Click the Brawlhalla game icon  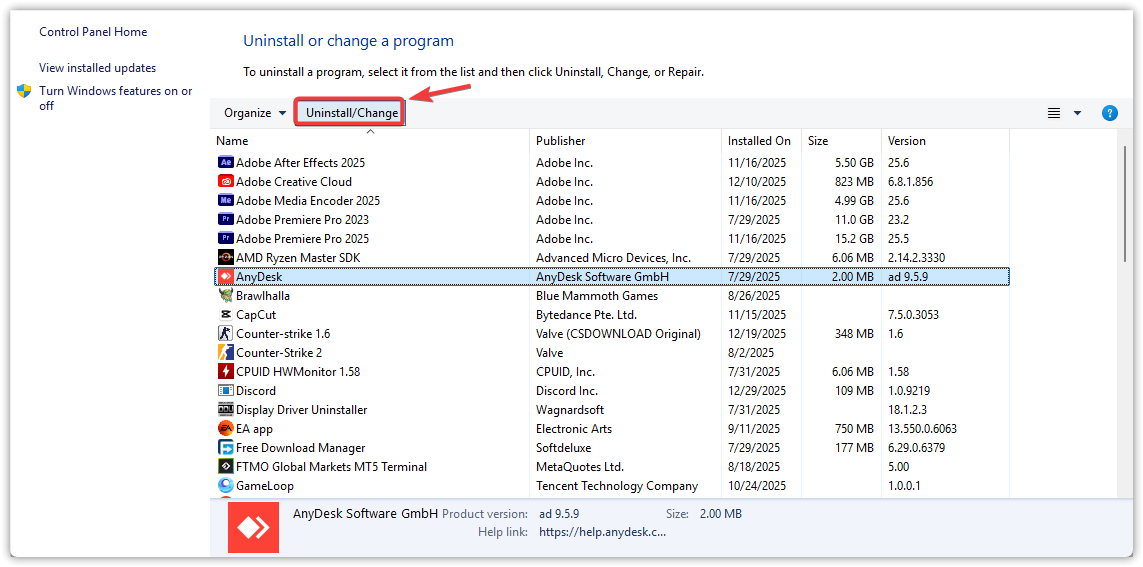tap(226, 296)
